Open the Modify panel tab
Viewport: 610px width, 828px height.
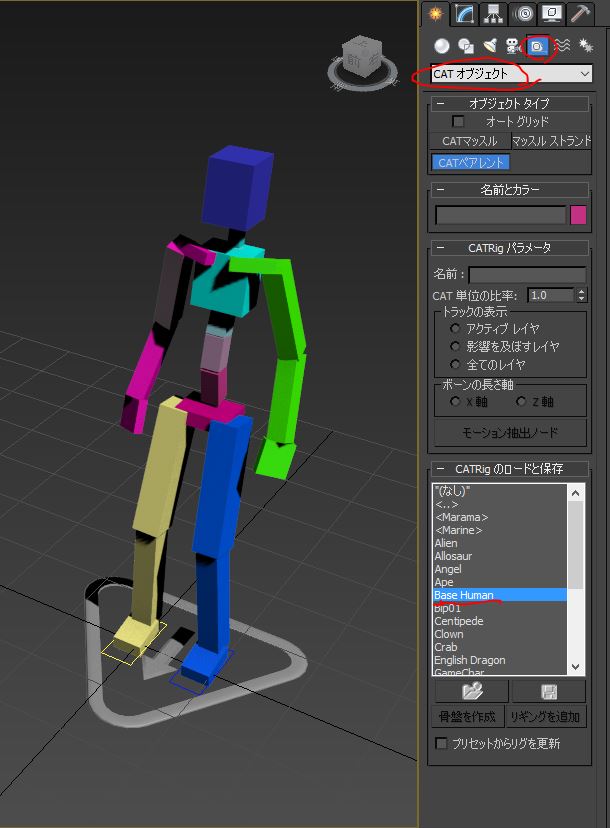point(463,13)
